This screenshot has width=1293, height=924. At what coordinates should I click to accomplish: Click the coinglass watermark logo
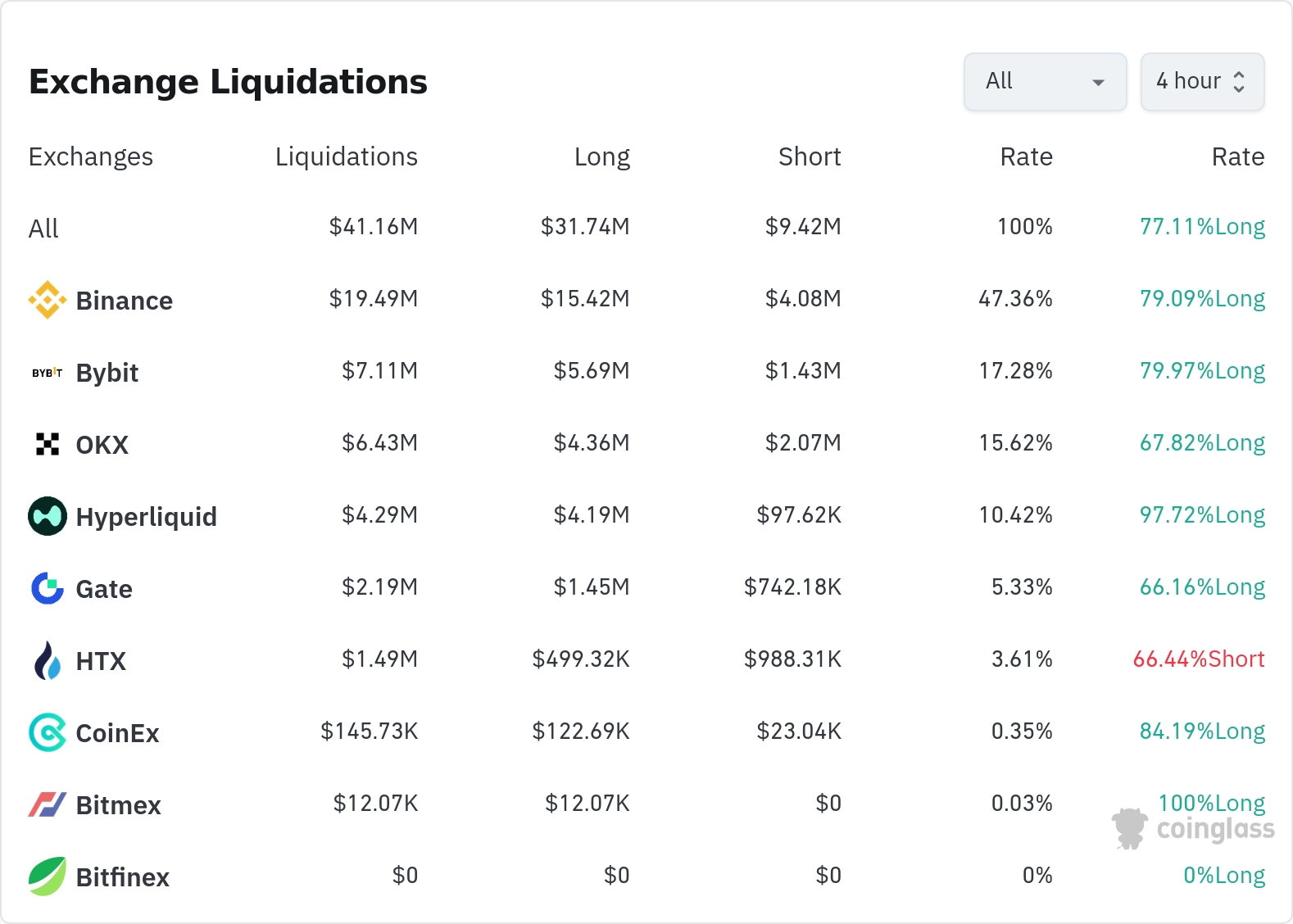1193,828
